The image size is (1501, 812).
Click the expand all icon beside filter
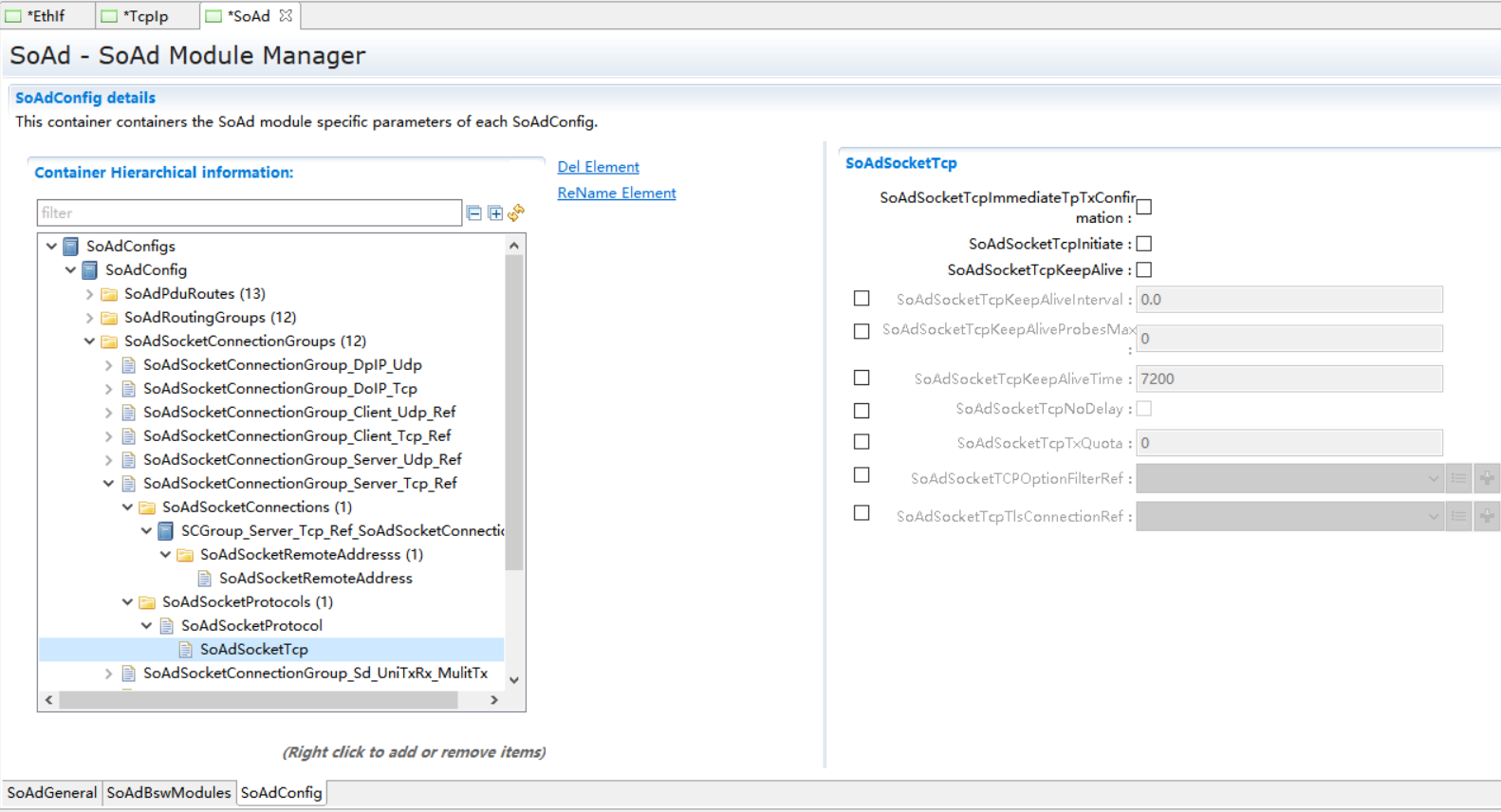495,213
